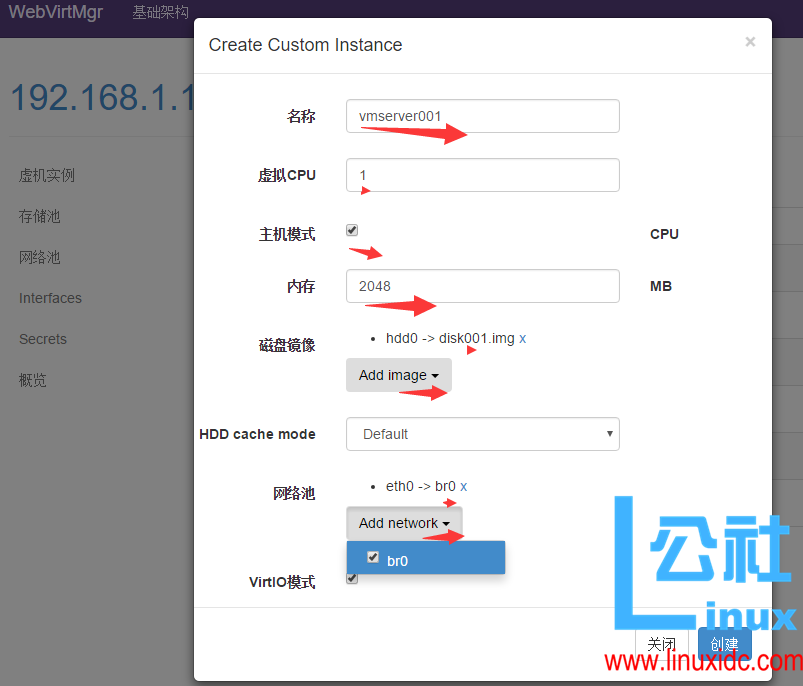Open the Add image dropdown
Screen dimensions: 803x686
[x=398, y=375]
